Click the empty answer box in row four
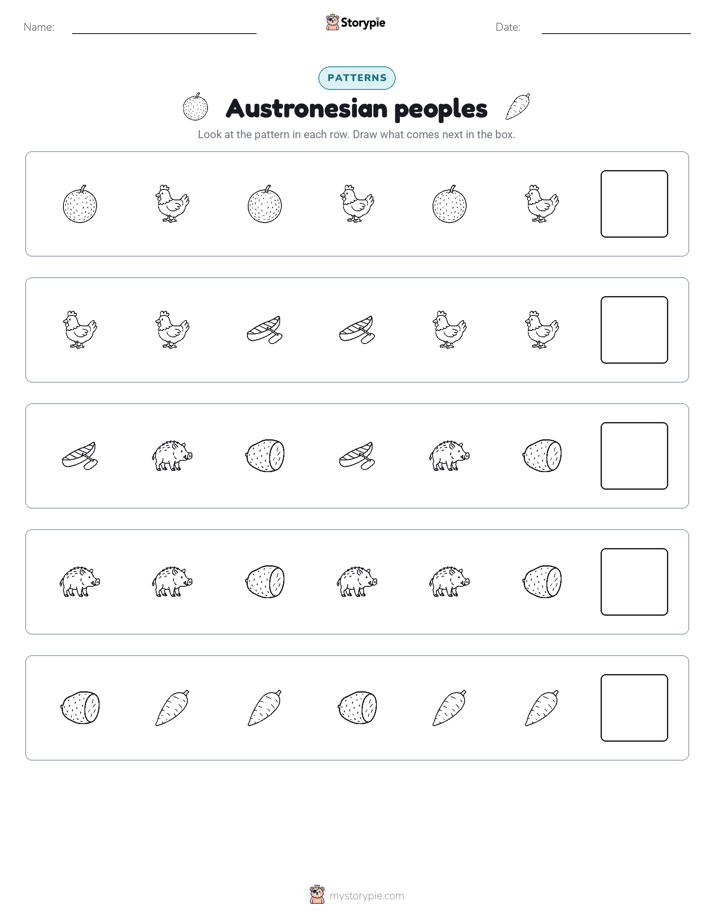This screenshot has height=924, width=714. [x=634, y=582]
